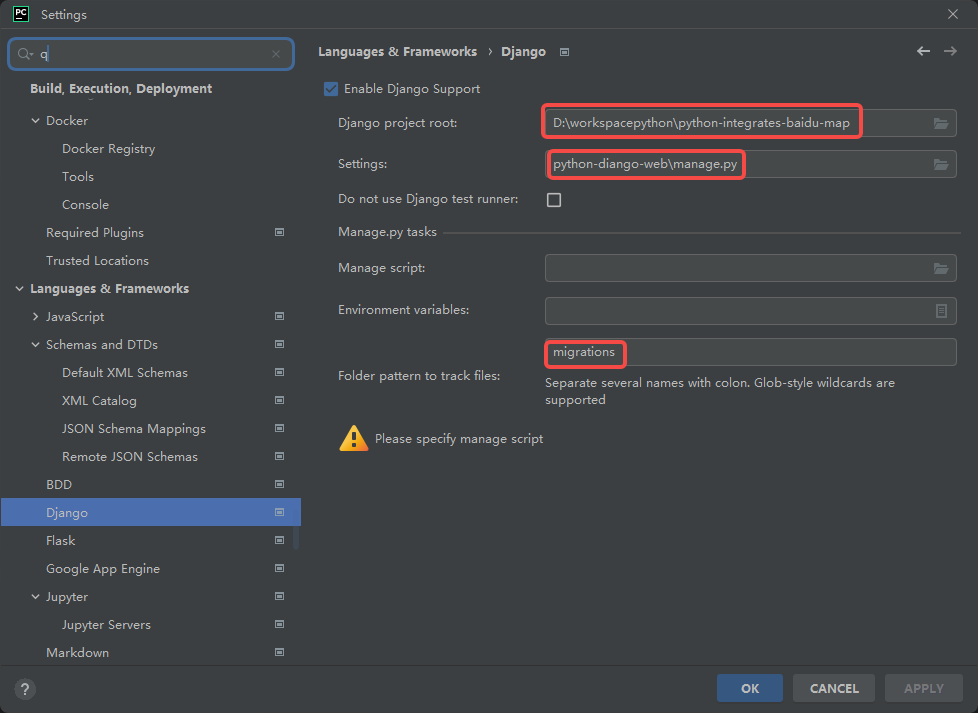The image size is (980, 715).
Task: Disable the Enable Django Support checkbox
Action: click(x=331, y=89)
